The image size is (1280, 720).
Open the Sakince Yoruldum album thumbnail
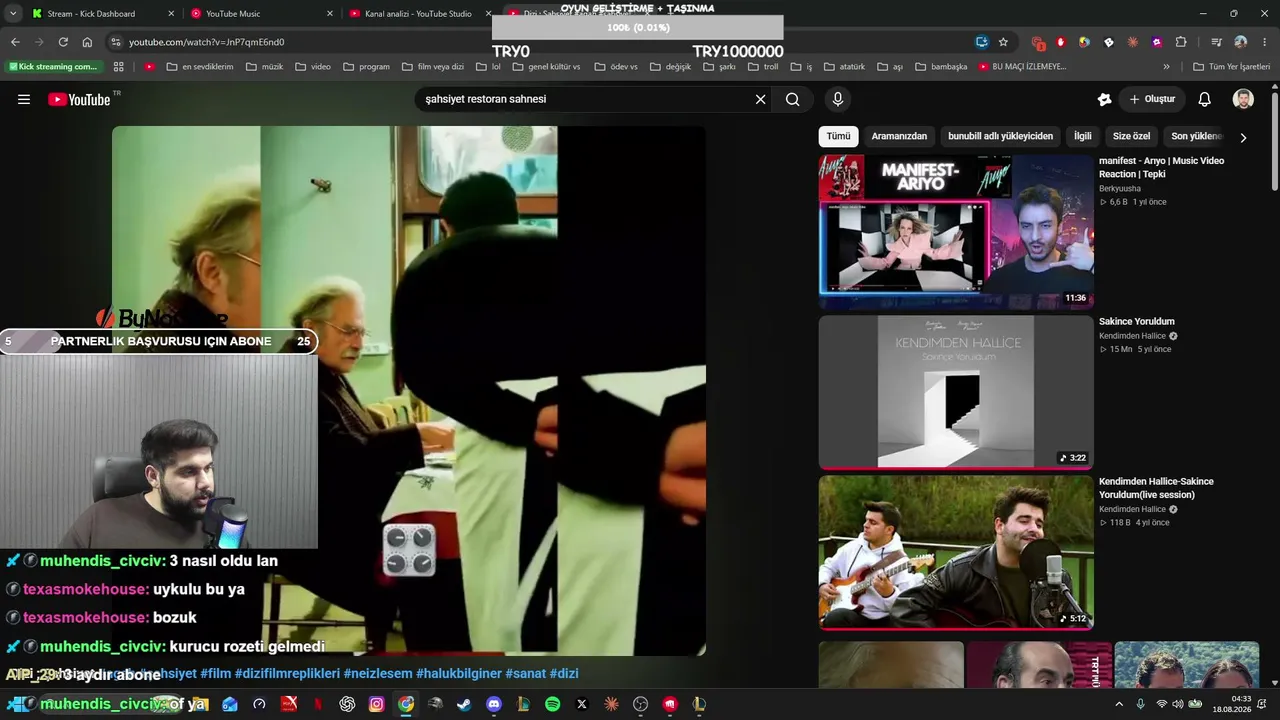(956, 393)
